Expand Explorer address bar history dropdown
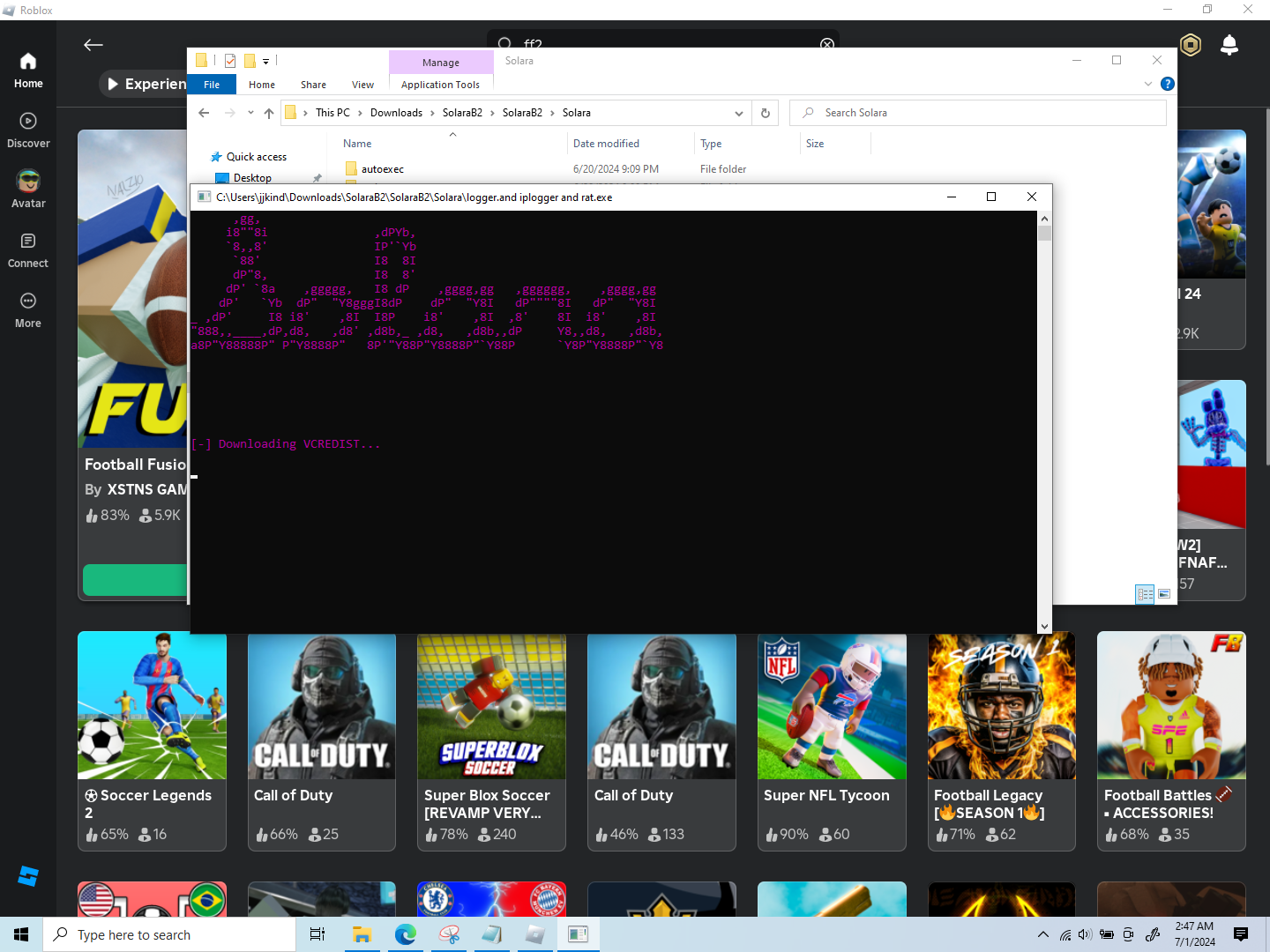The image size is (1270, 952). tap(739, 113)
